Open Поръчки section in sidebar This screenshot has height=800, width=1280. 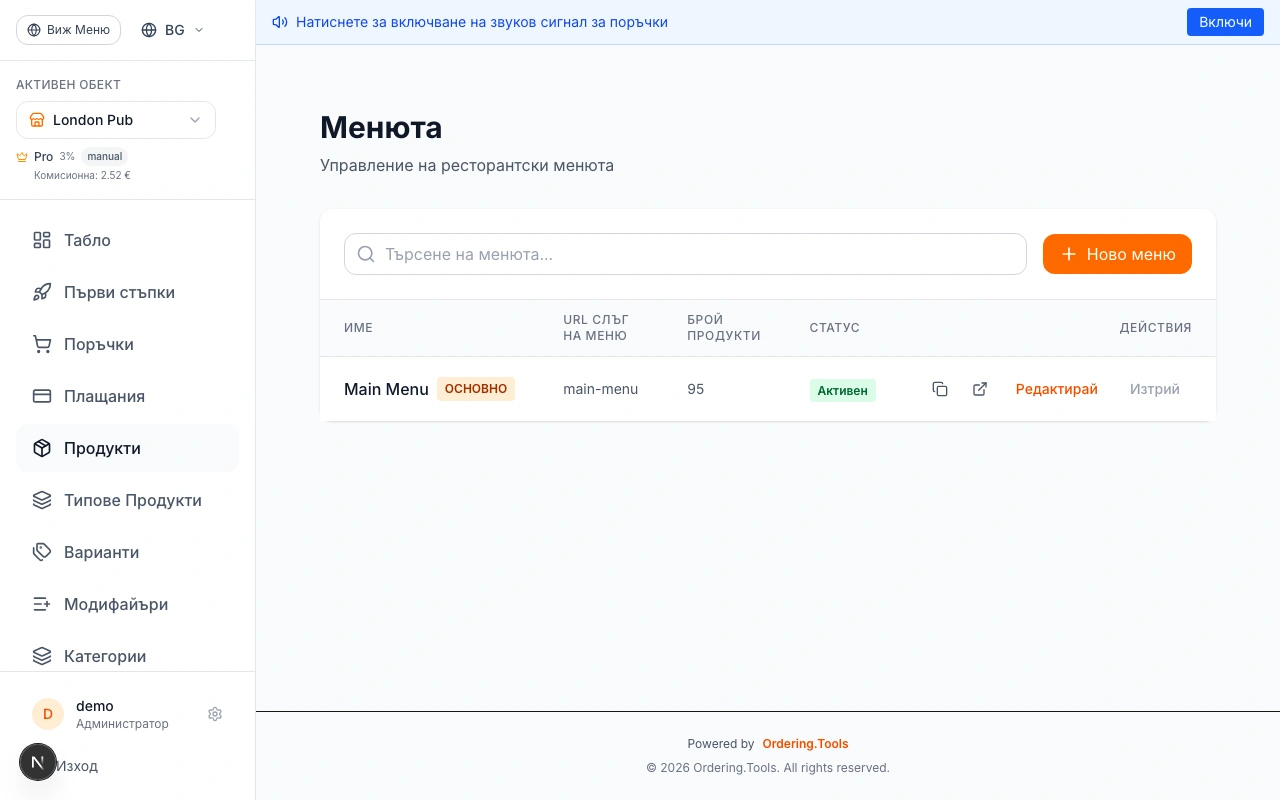127,344
